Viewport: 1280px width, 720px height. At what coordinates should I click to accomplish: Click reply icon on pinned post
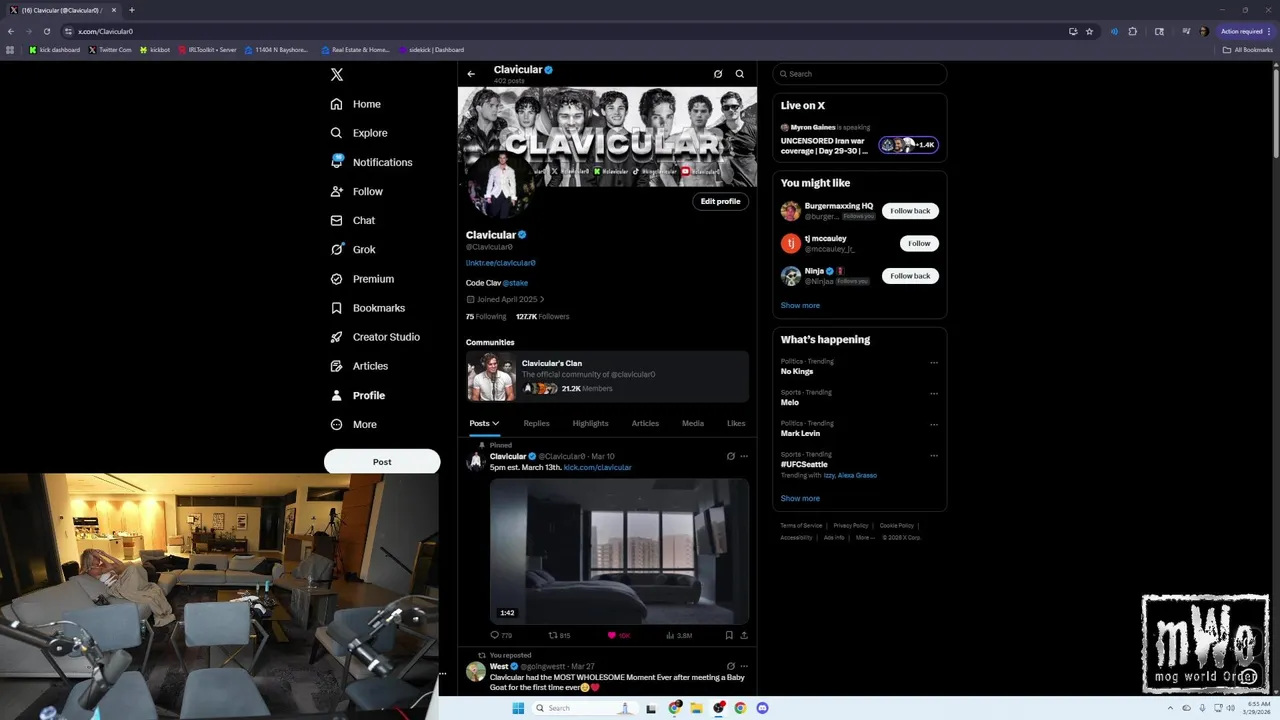494,635
